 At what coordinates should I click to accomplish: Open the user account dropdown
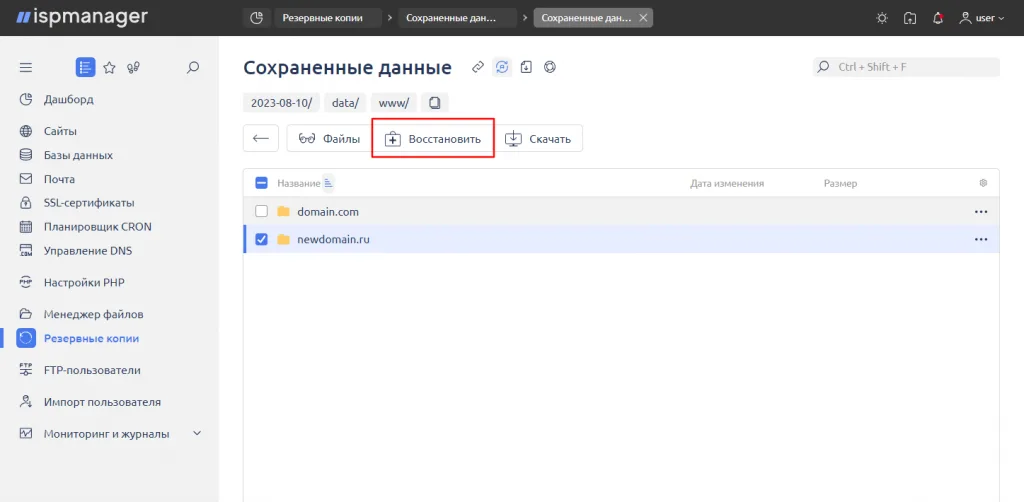(x=982, y=18)
